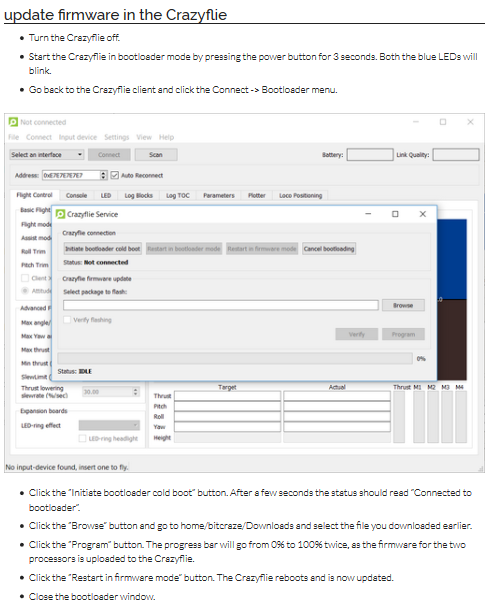The image size is (499, 616).
Task: Click the "update firmware in the Crazyflie" heading
Action: pos(116,15)
